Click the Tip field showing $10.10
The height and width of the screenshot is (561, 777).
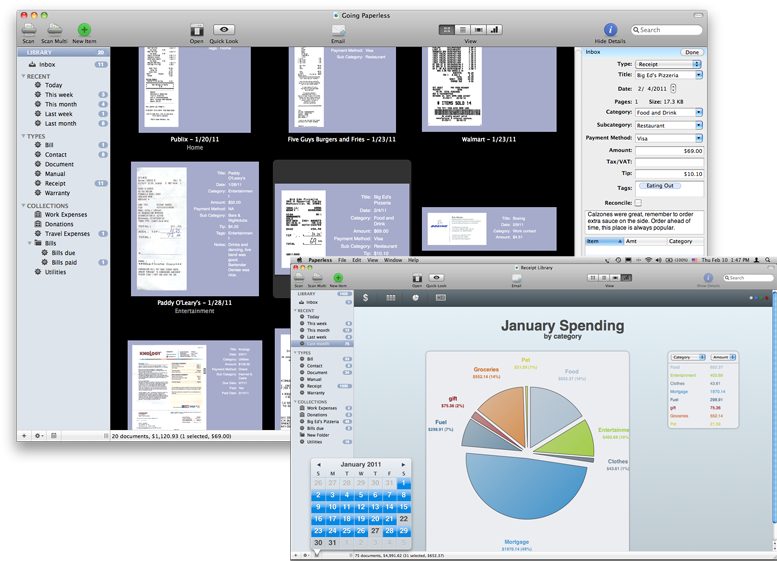coord(669,174)
